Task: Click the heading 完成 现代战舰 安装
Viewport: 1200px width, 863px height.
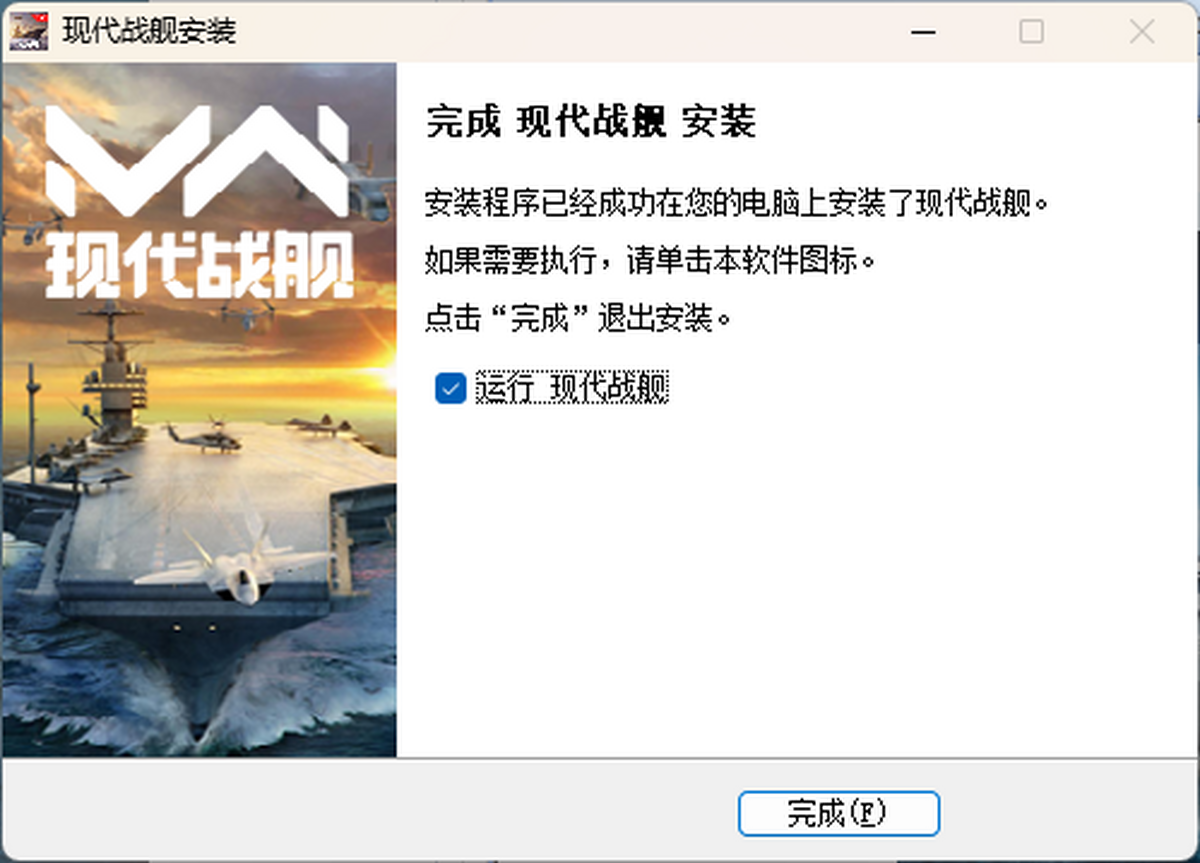Action: click(x=590, y=121)
